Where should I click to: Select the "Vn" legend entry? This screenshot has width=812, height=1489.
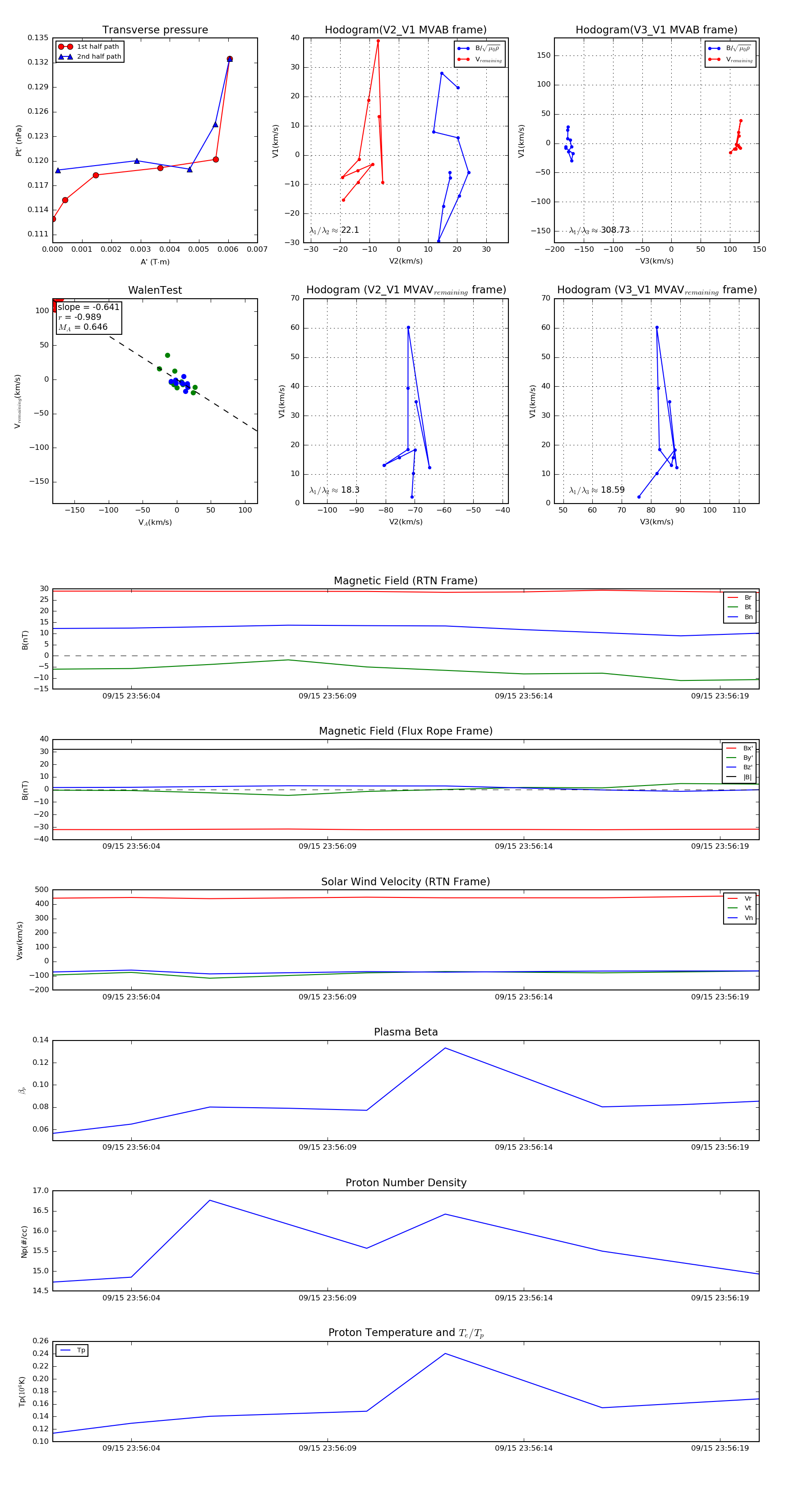coord(740,918)
